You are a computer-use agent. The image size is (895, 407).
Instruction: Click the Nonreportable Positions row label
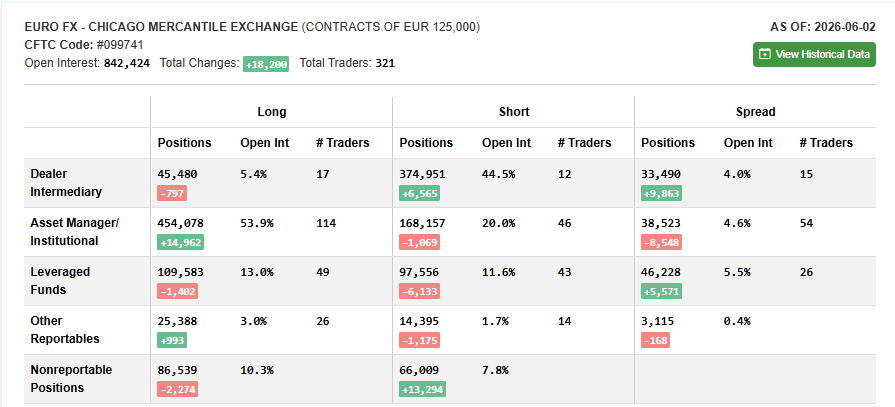point(71,379)
